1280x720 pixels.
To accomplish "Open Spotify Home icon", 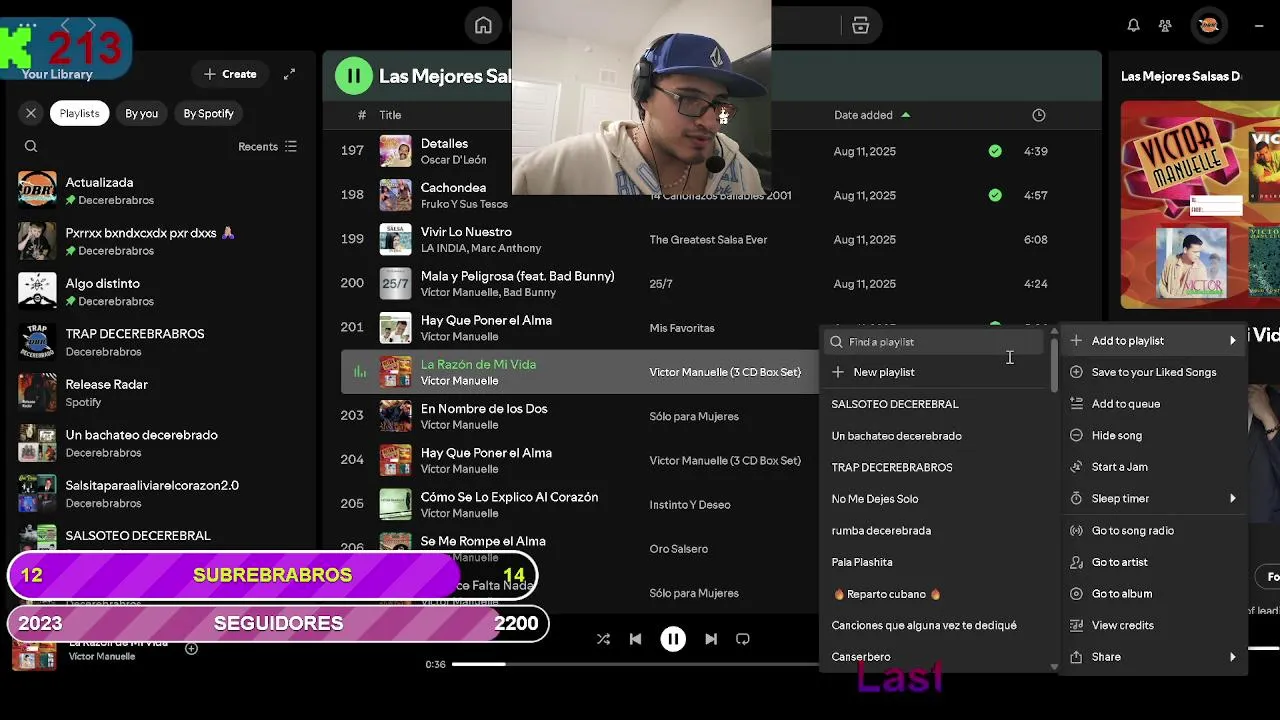I will click(483, 26).
